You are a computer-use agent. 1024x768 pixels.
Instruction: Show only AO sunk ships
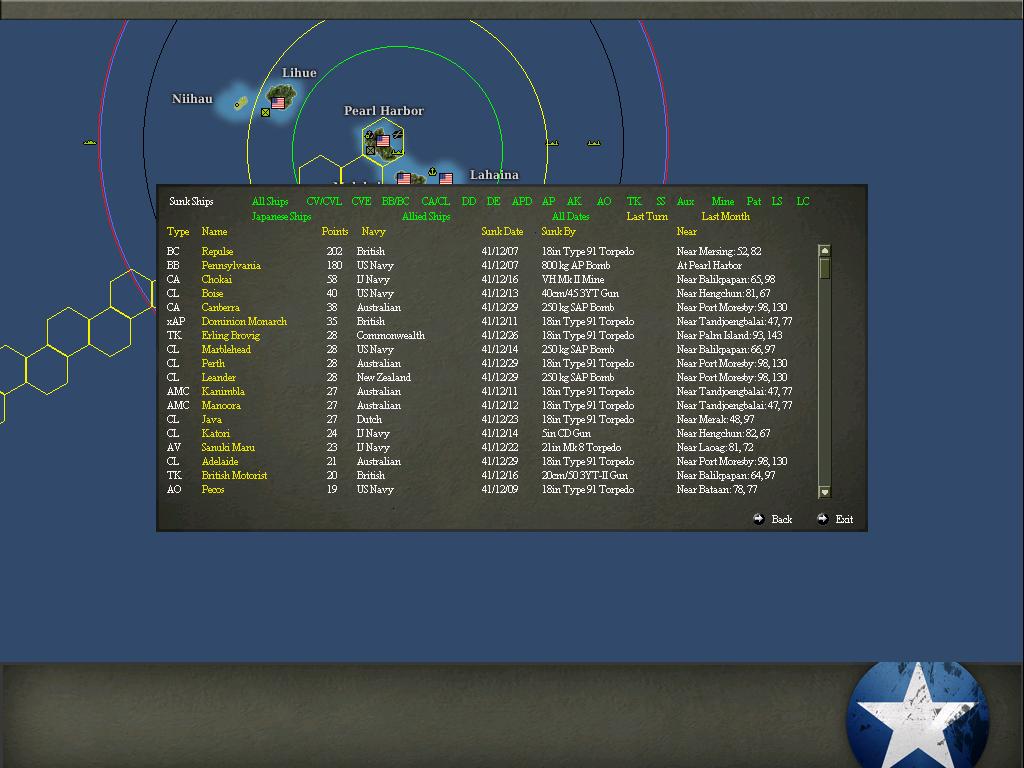pos(604,201)
